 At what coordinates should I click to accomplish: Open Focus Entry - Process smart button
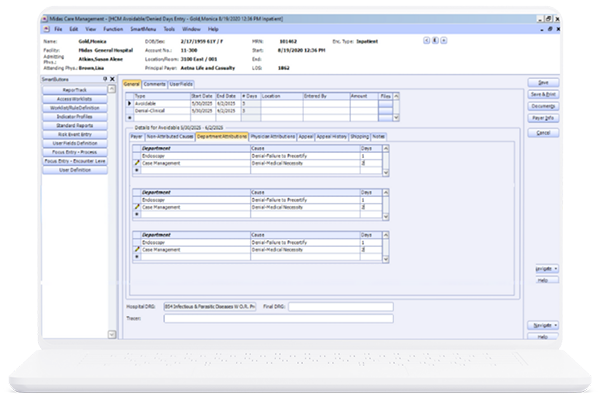(75, 152)
